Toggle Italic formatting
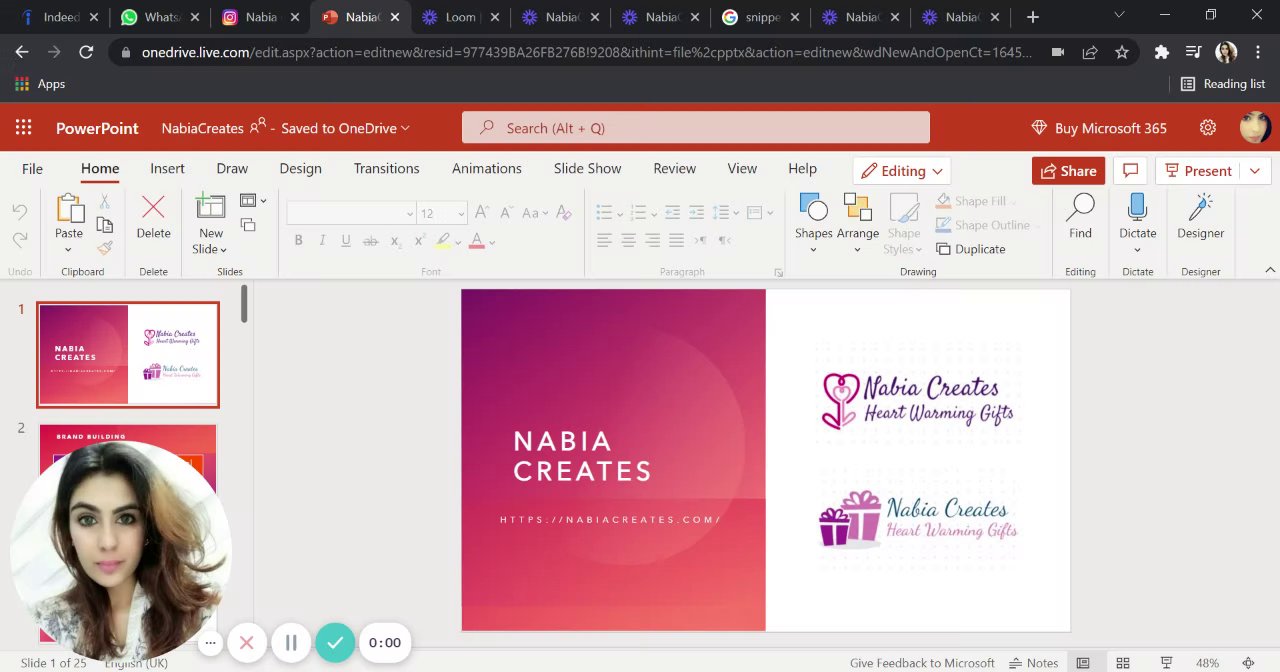The width and height of the screenshot is (1280, 672). (x=322, y=241)
